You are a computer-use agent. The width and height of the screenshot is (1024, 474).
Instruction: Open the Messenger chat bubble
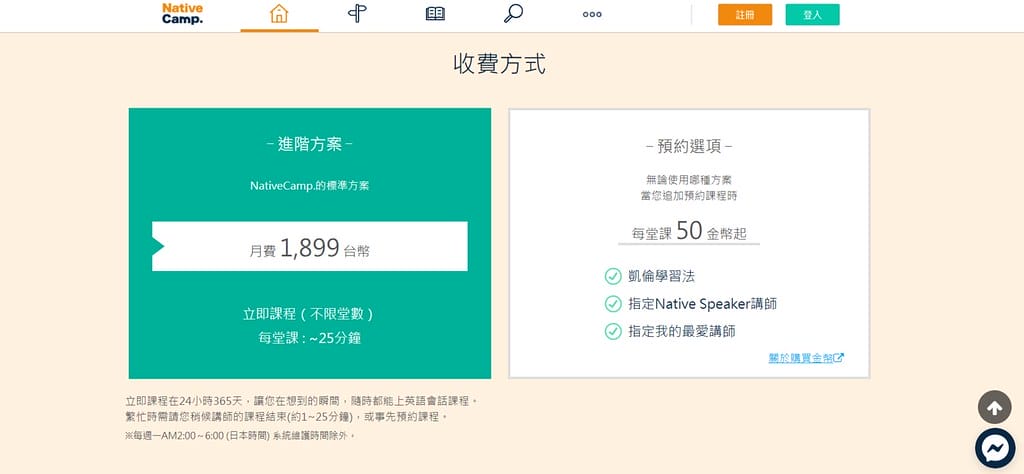(x=995, y=449)
